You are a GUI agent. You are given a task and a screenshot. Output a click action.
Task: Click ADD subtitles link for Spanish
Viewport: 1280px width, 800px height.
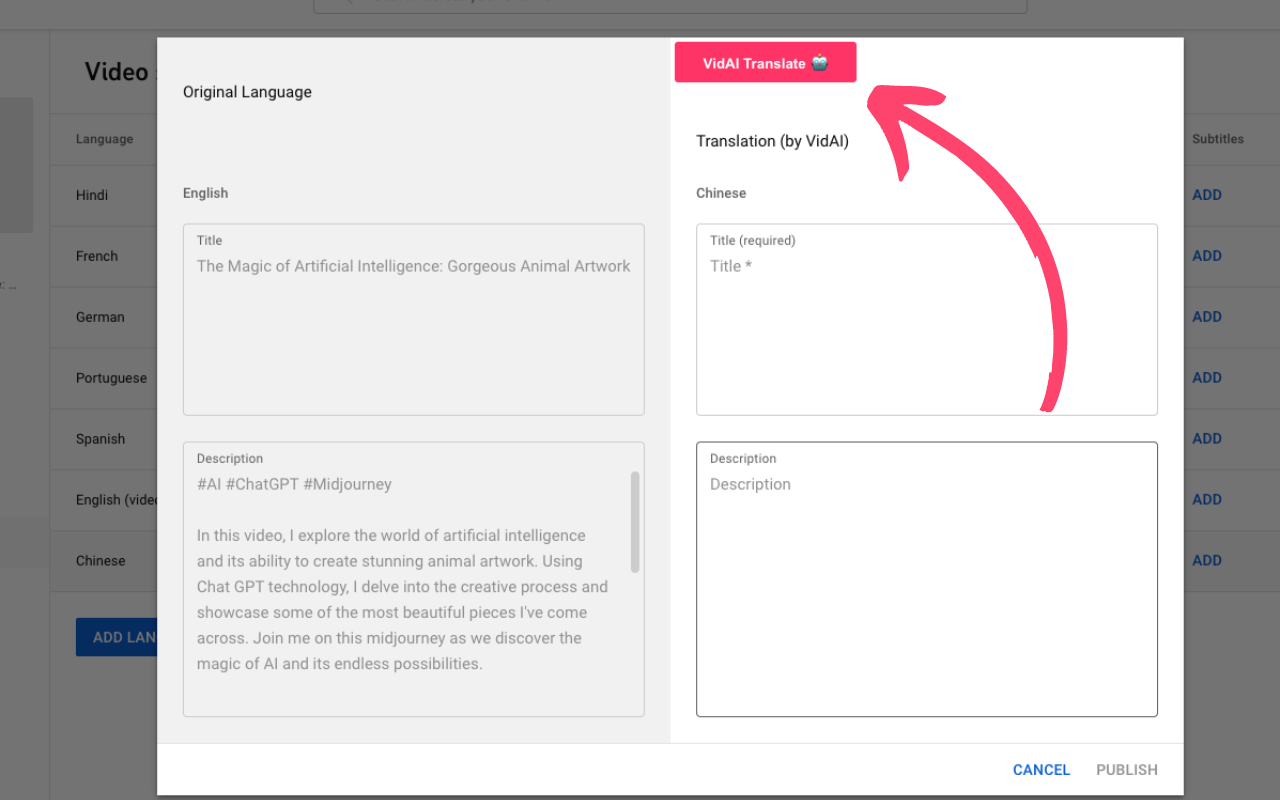[x=1207, y=439]
